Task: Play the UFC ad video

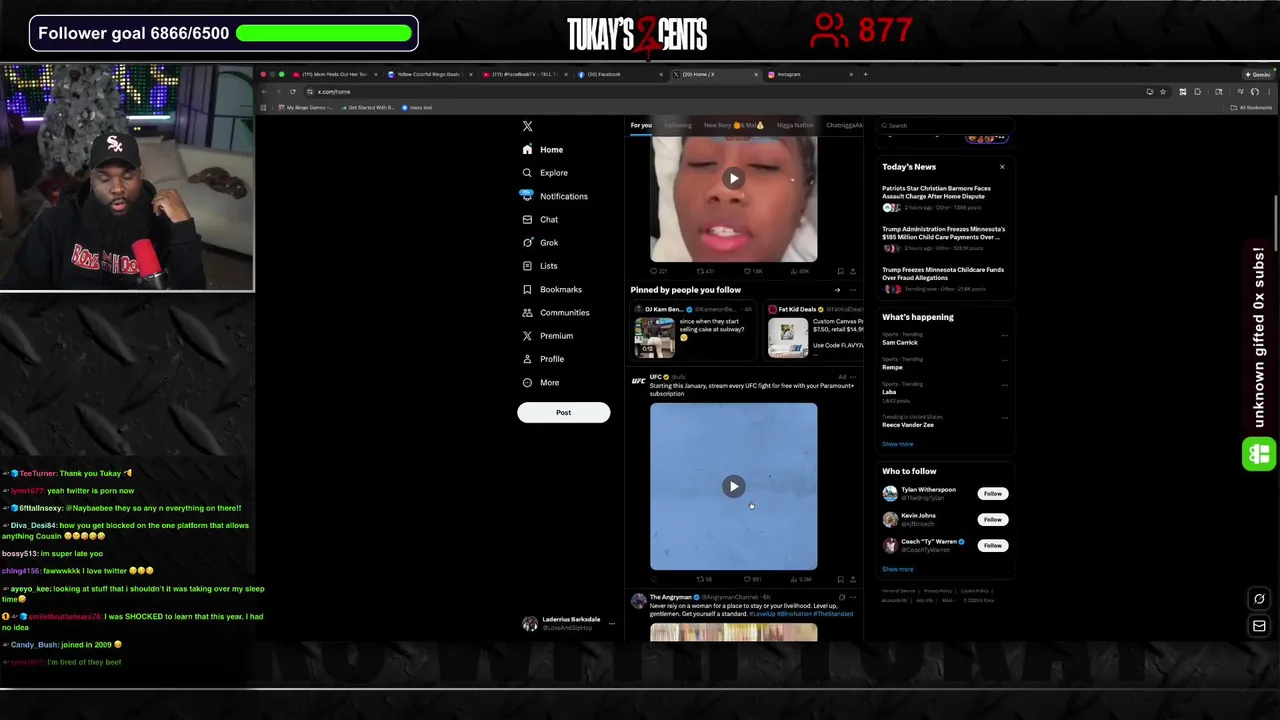Action: point(733,487)
